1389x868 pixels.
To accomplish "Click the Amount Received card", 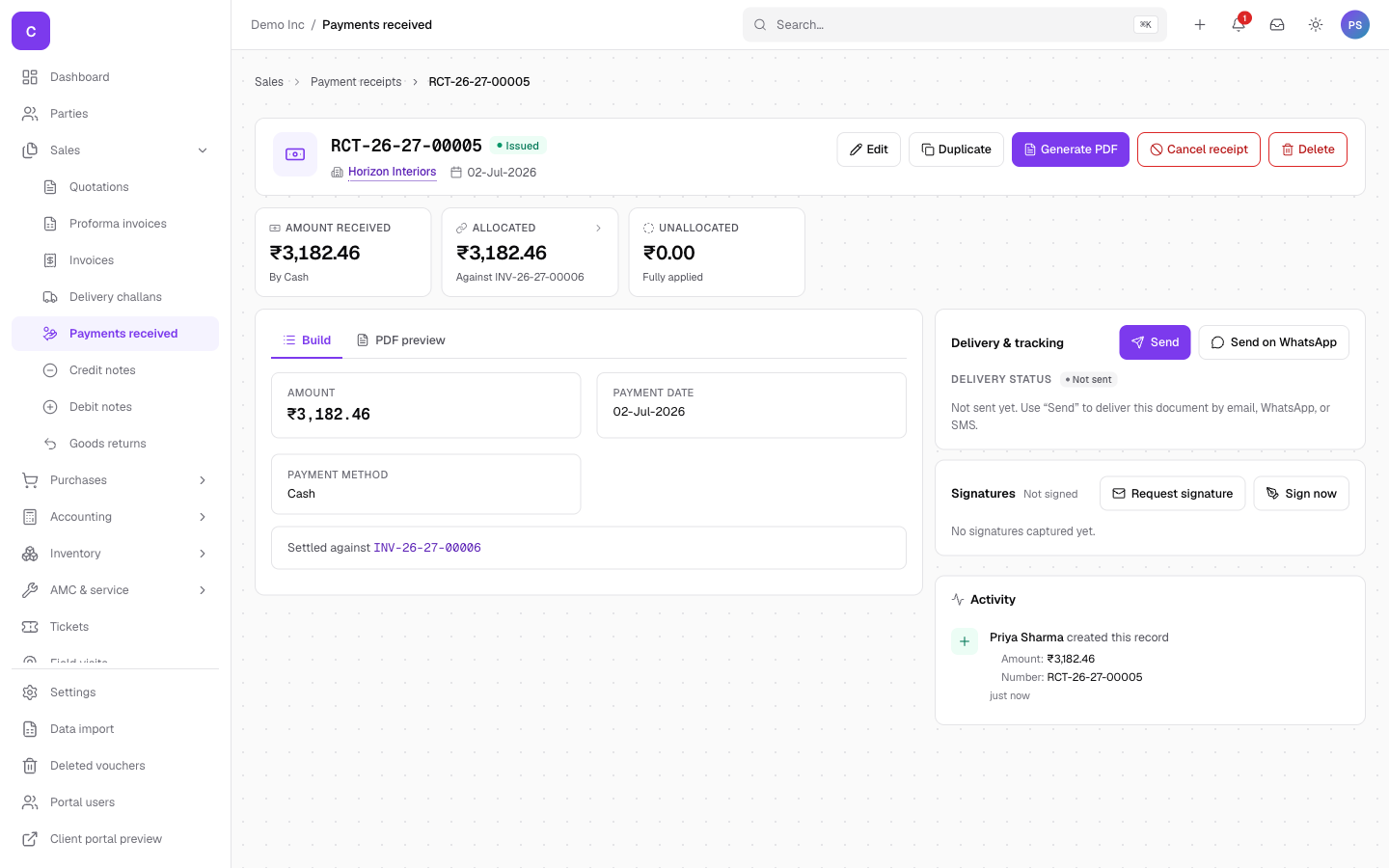I will point(343,253).
